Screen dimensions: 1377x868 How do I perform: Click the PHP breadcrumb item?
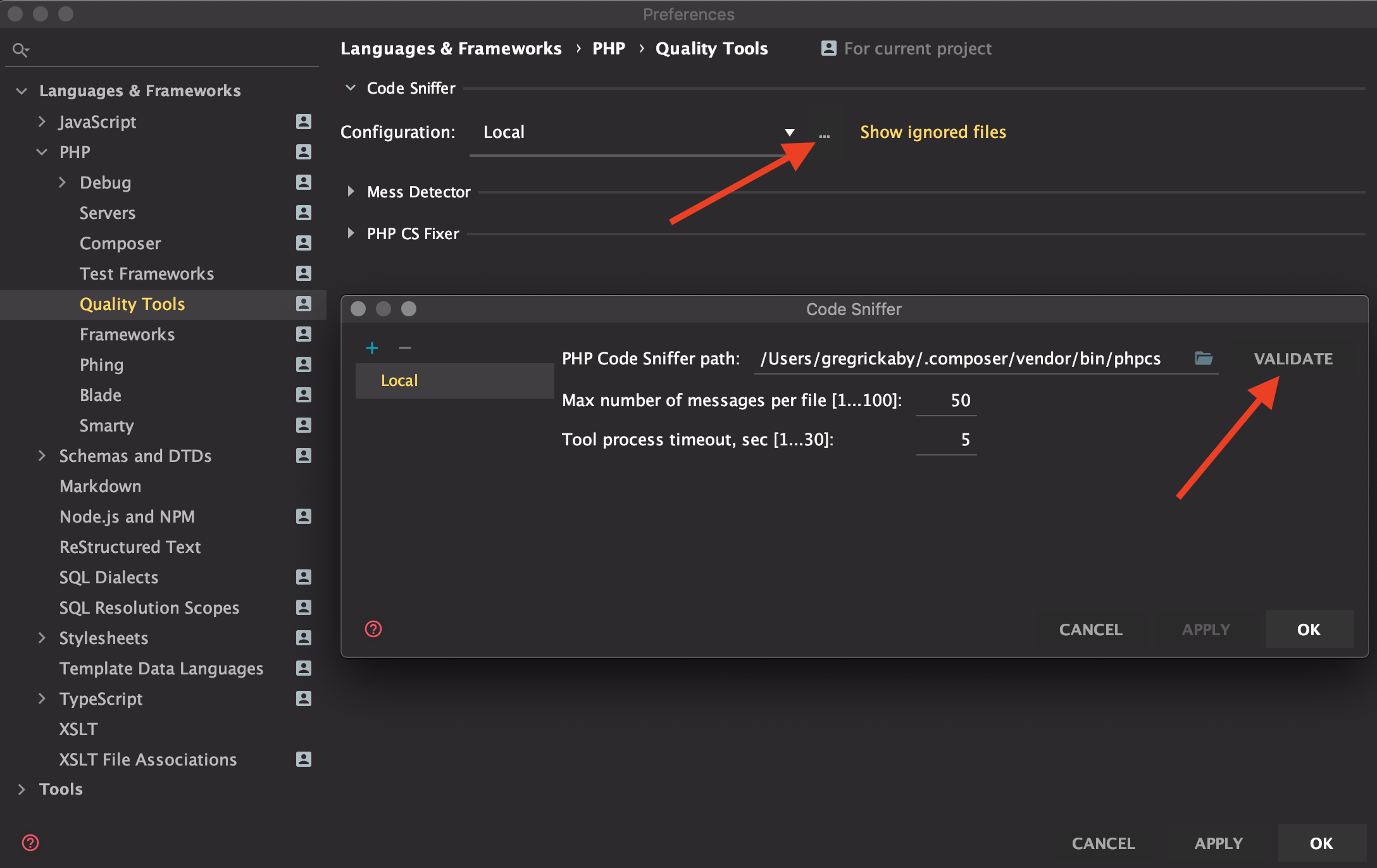coord(608,47)
